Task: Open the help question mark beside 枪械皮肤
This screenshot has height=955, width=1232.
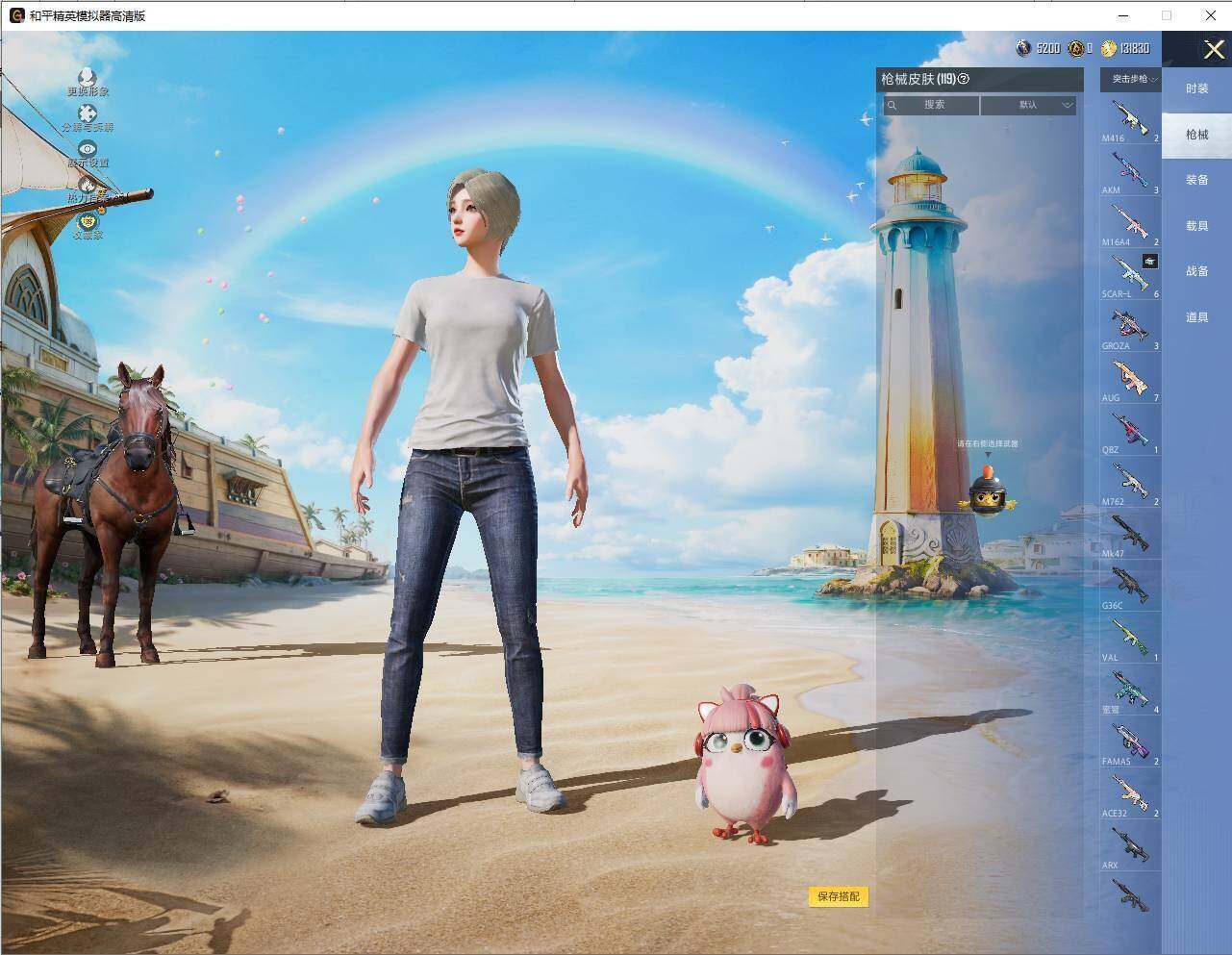Action: pos(964,80)
